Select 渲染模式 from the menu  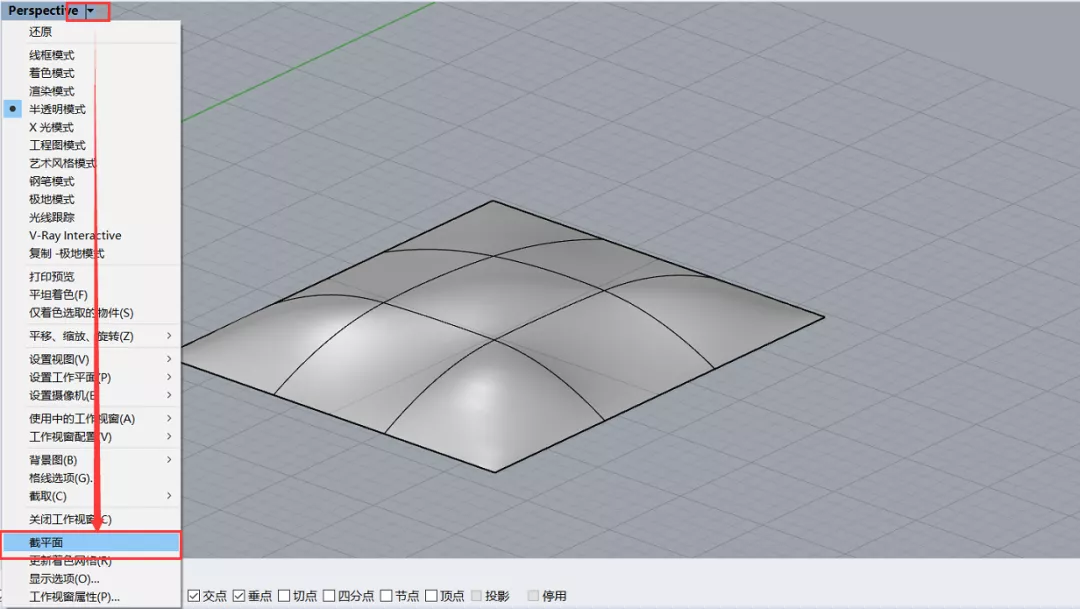pyautogui.click(x=92, y=91)
